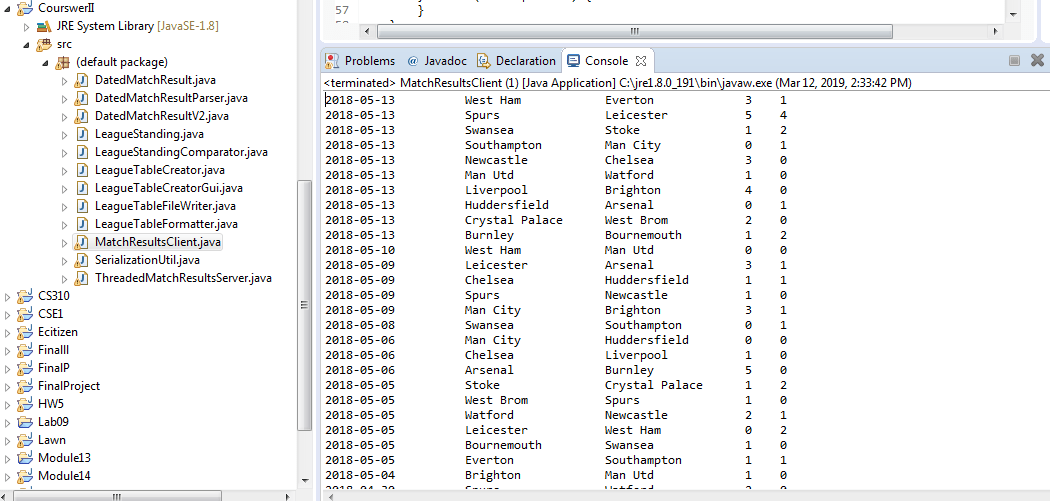Select the Console tab
Screen dimensions: 1050x501
pyautogui.click(x=607, y=61)
